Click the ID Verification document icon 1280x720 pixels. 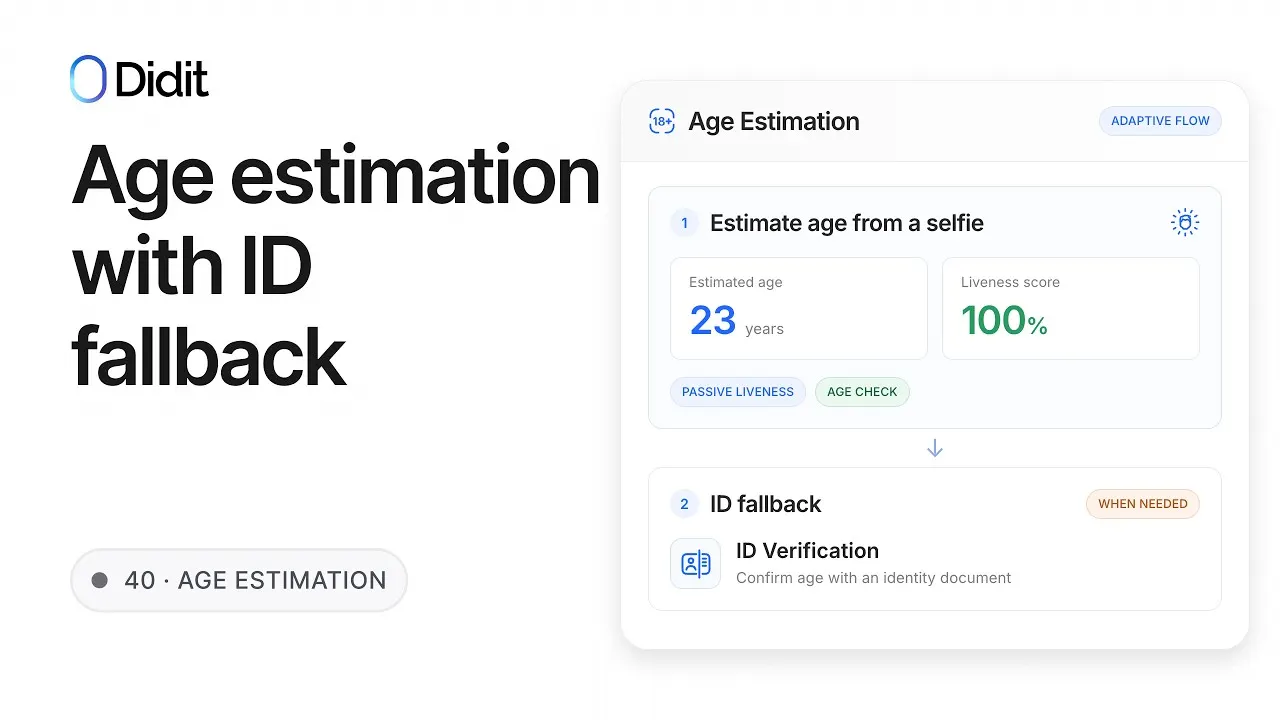point(695,564)
